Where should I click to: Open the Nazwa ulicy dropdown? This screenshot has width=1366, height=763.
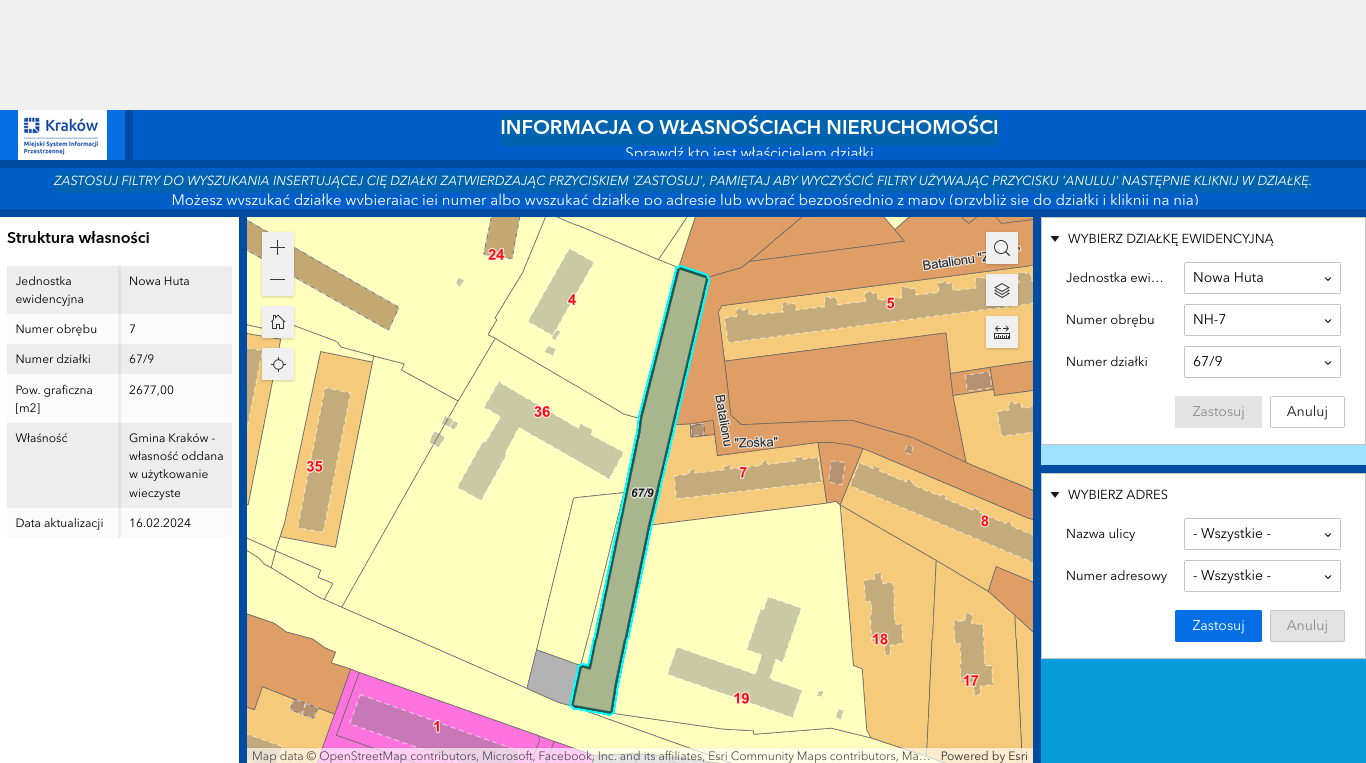coord(1261,534)
